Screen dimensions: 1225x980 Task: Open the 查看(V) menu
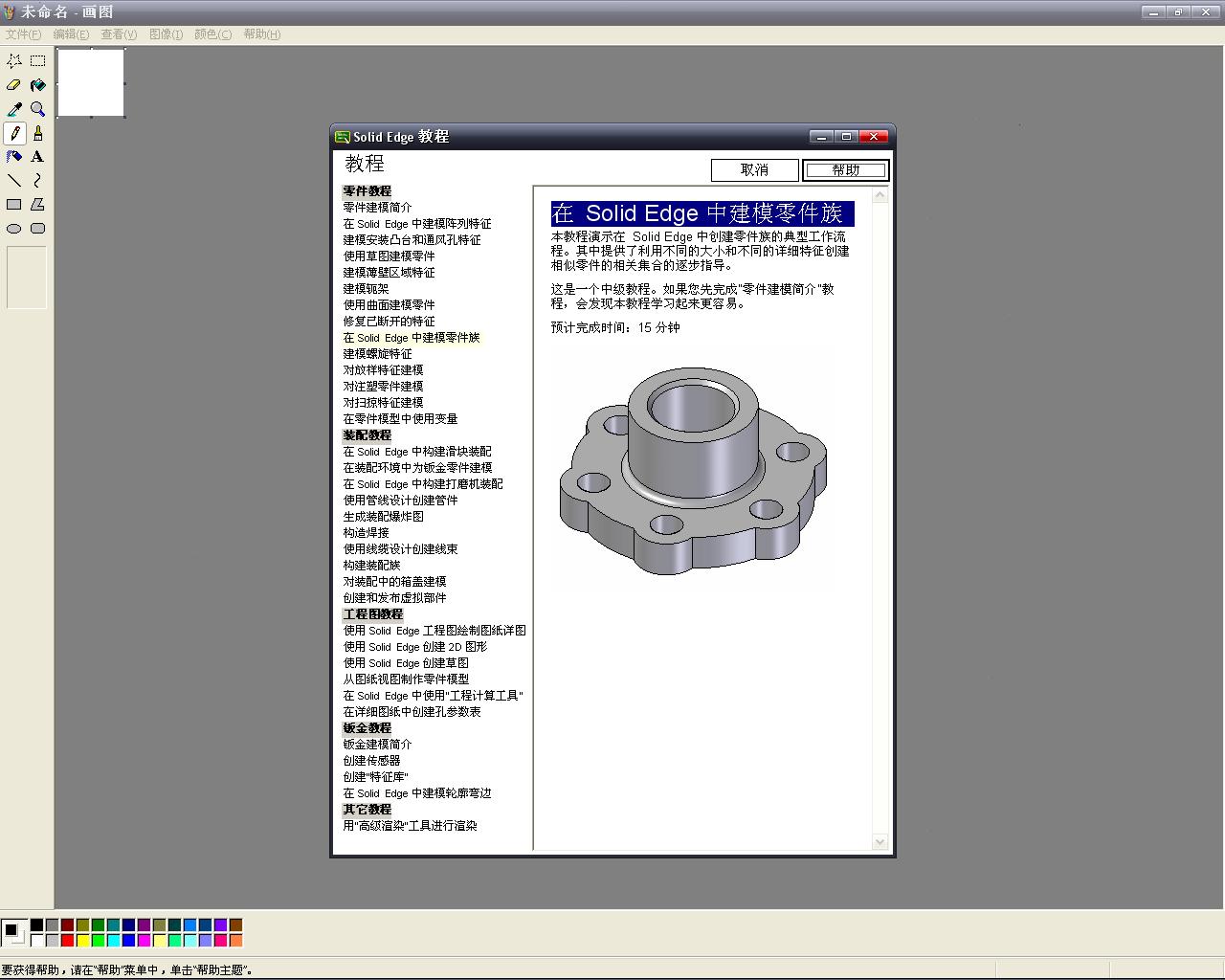click(x=119, y=34)
